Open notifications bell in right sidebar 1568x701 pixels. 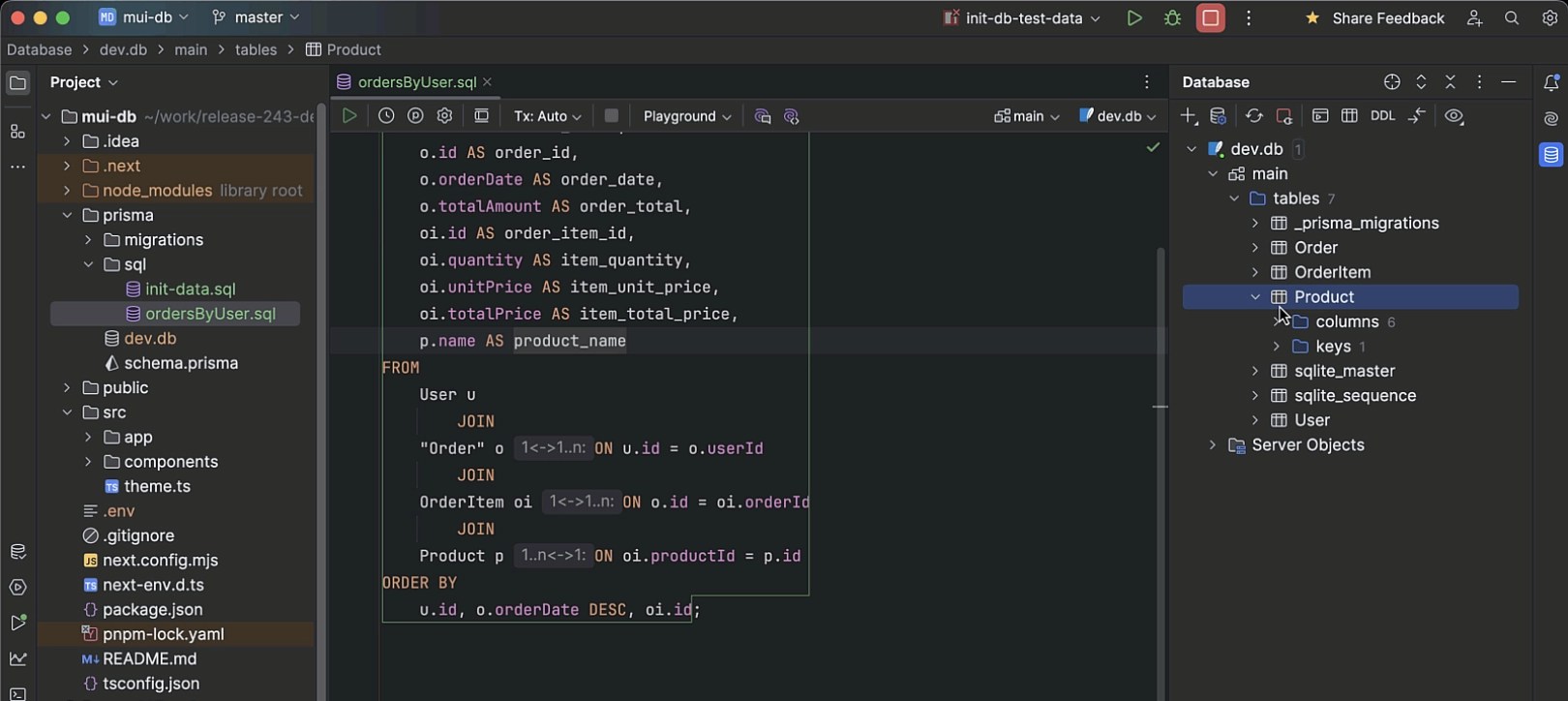pos(1551,82)
